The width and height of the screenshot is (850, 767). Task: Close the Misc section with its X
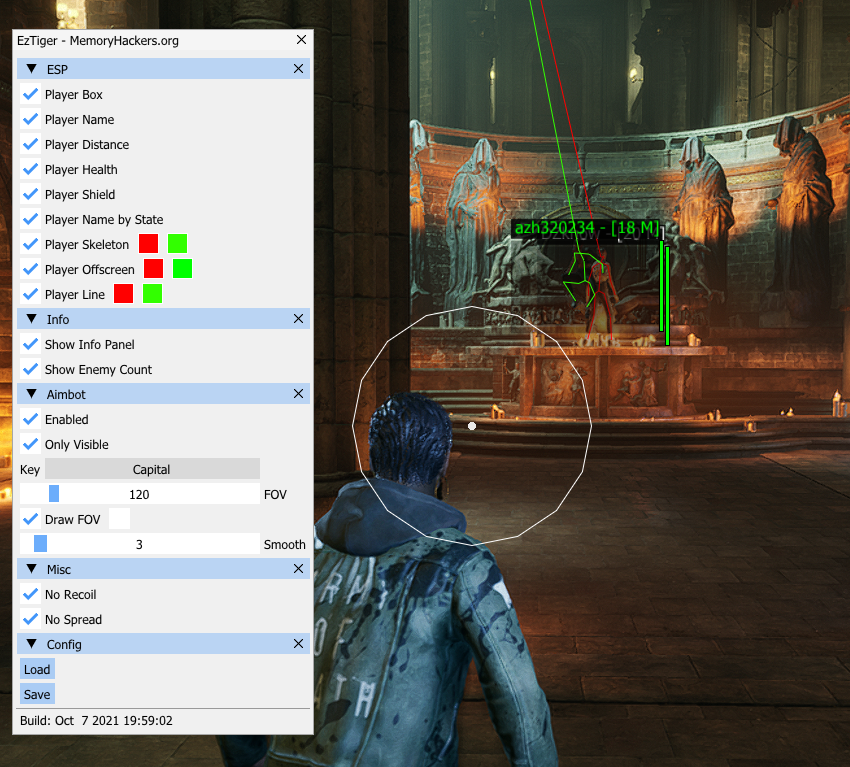point(298,569)
